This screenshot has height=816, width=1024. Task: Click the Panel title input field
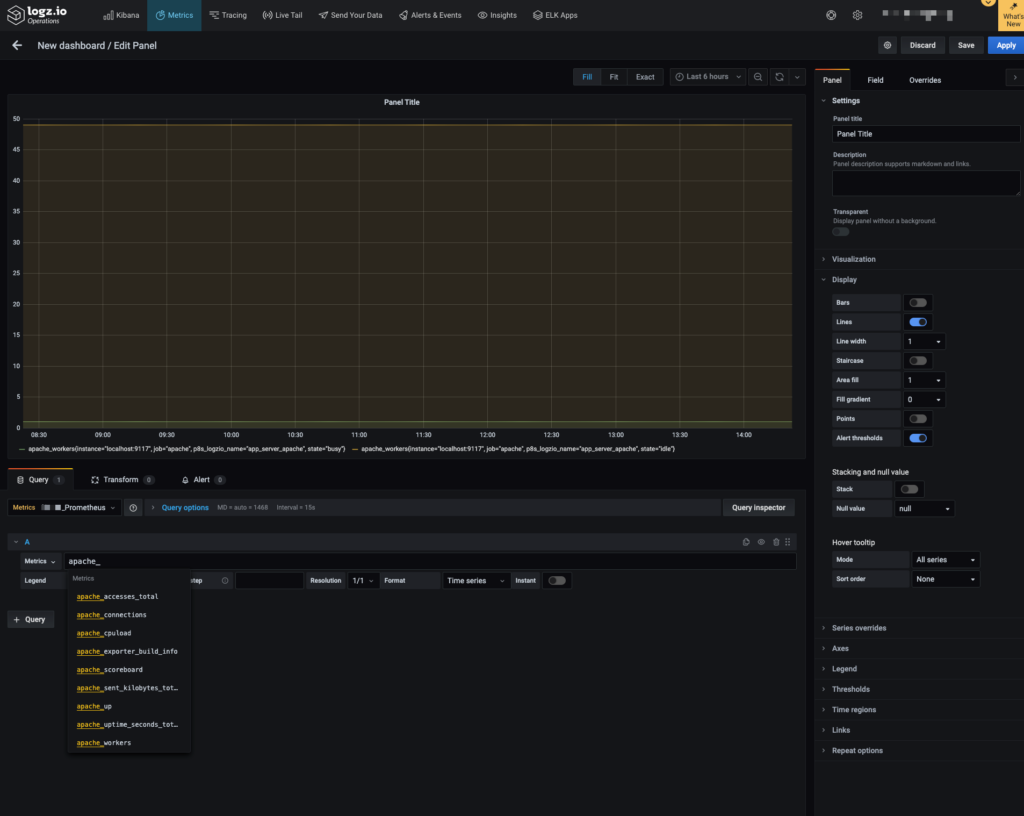926,134
